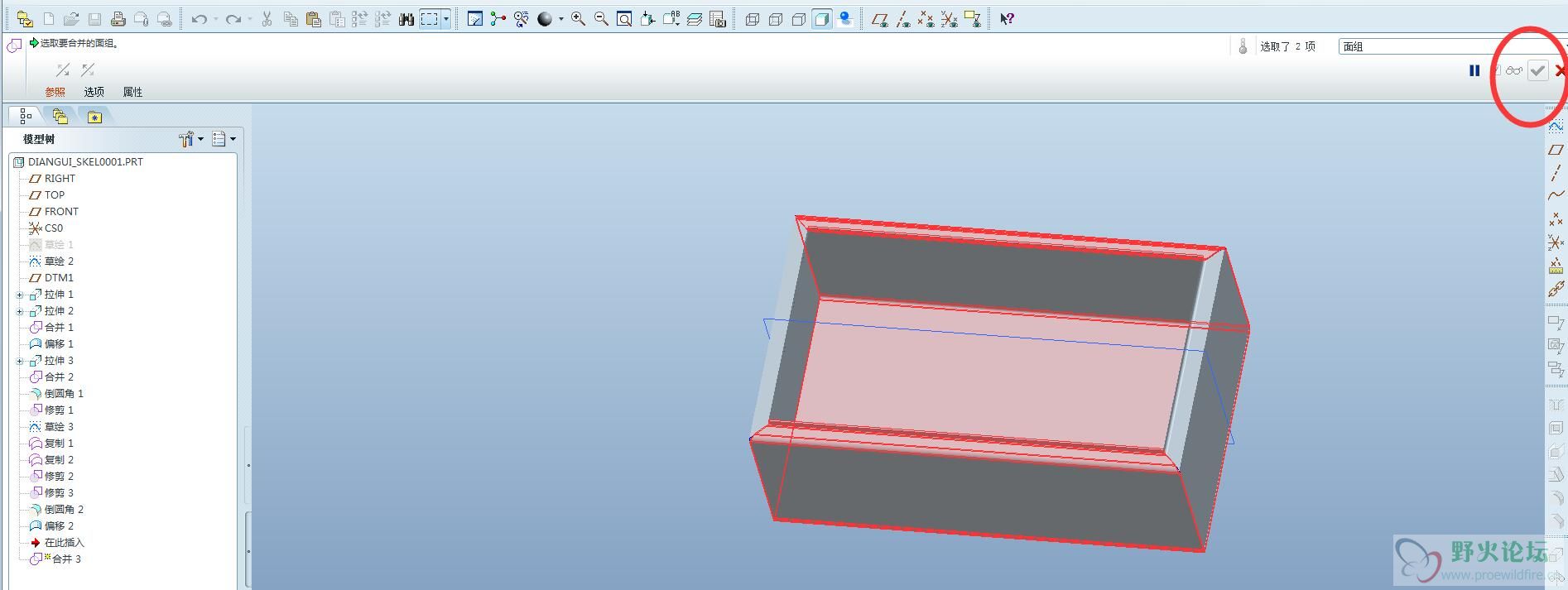This screenshot has height=590, width=1568.
Task: Pause the merge tool
Action: pyautogui.click(x=1474, y=70)
